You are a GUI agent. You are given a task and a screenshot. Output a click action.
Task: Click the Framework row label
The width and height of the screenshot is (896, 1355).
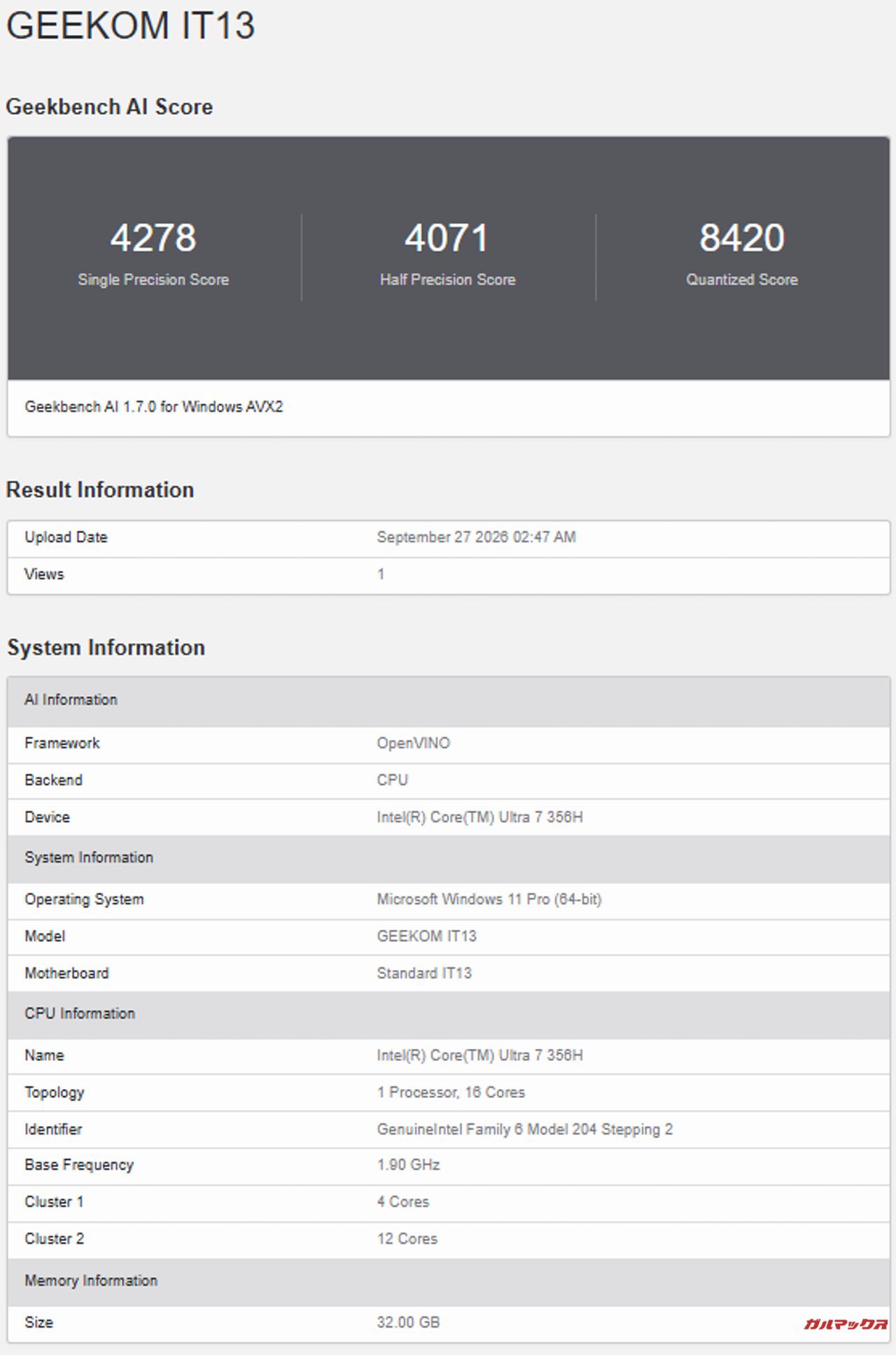click(62, 743)
